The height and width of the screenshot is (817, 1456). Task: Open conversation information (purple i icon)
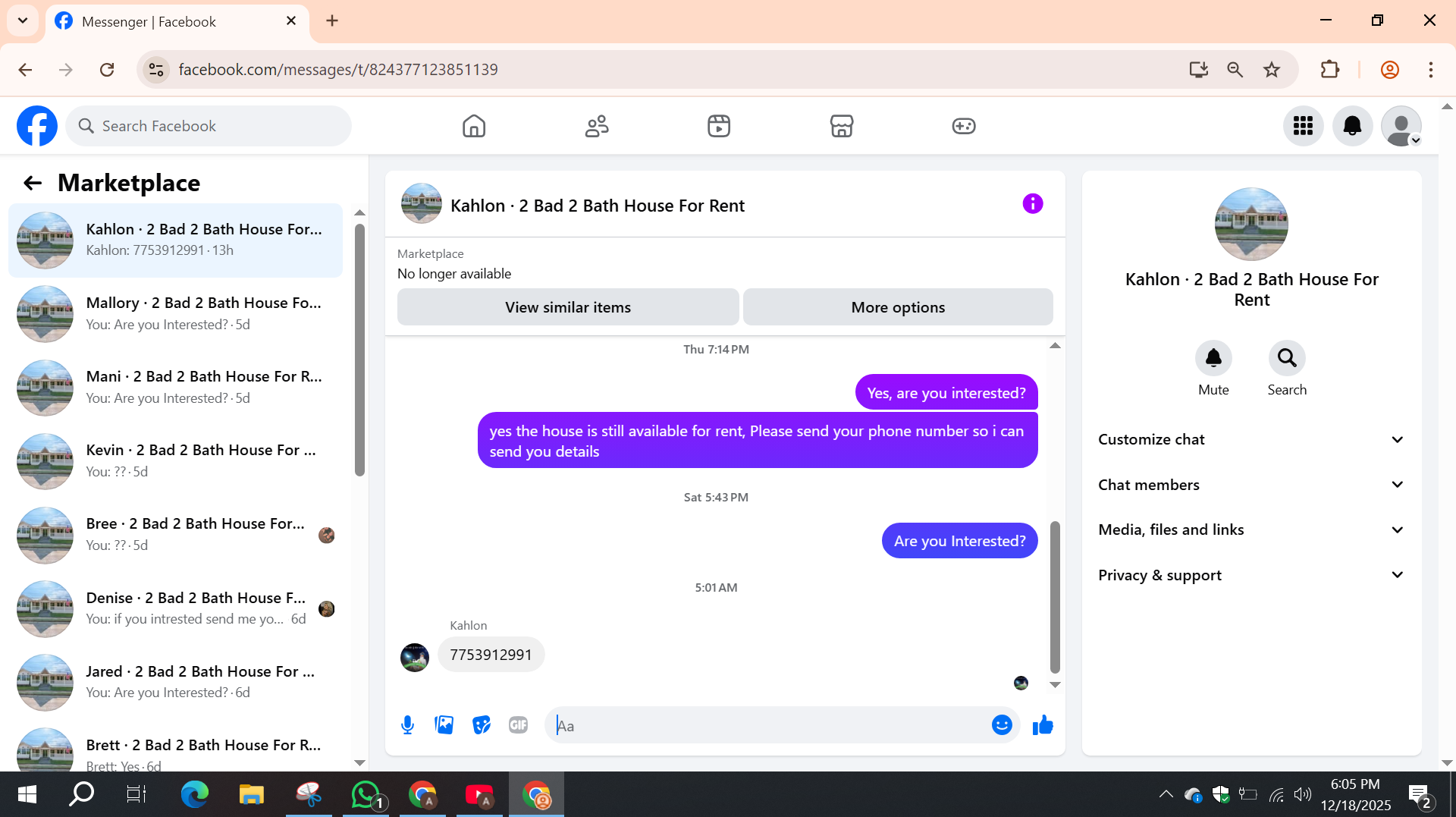click(1033, 203)
